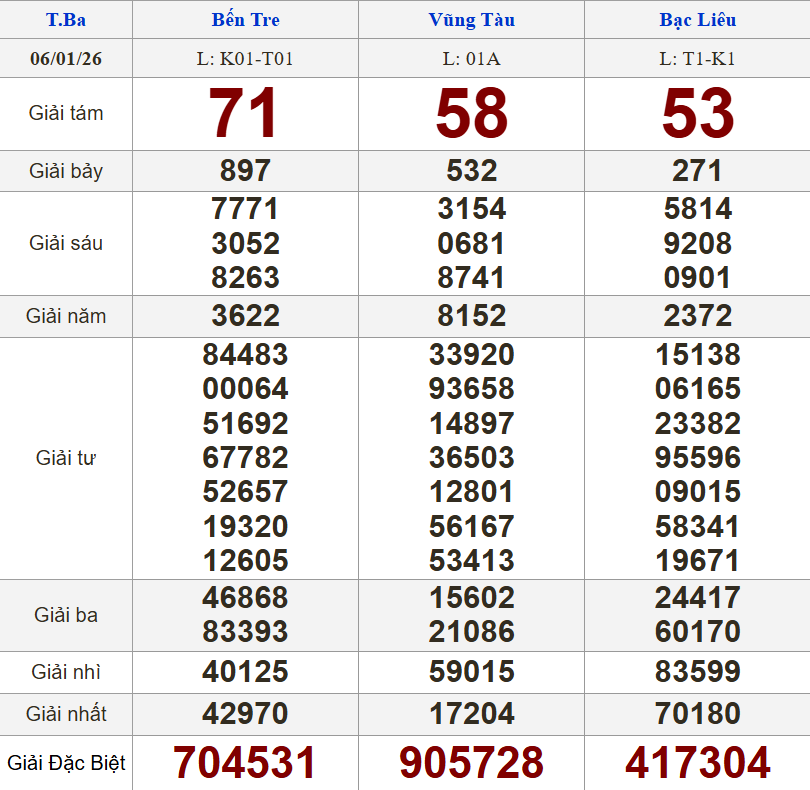Click Vũng Tàu fifth prize 8152
810x790 pixels.
pos(471,316)
